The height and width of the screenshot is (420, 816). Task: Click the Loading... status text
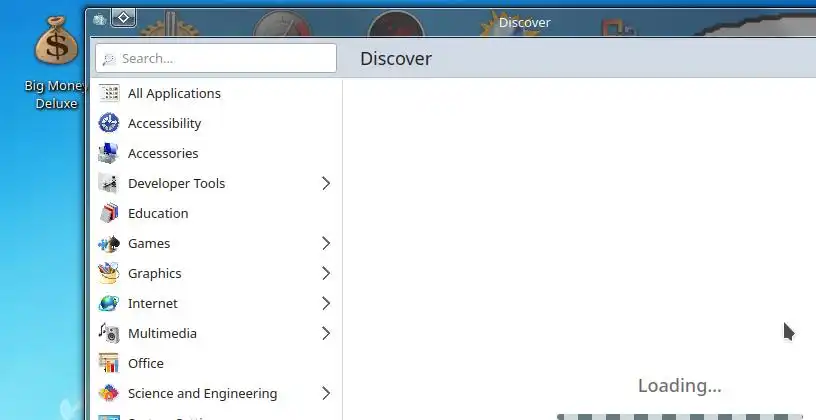[680, 386]
